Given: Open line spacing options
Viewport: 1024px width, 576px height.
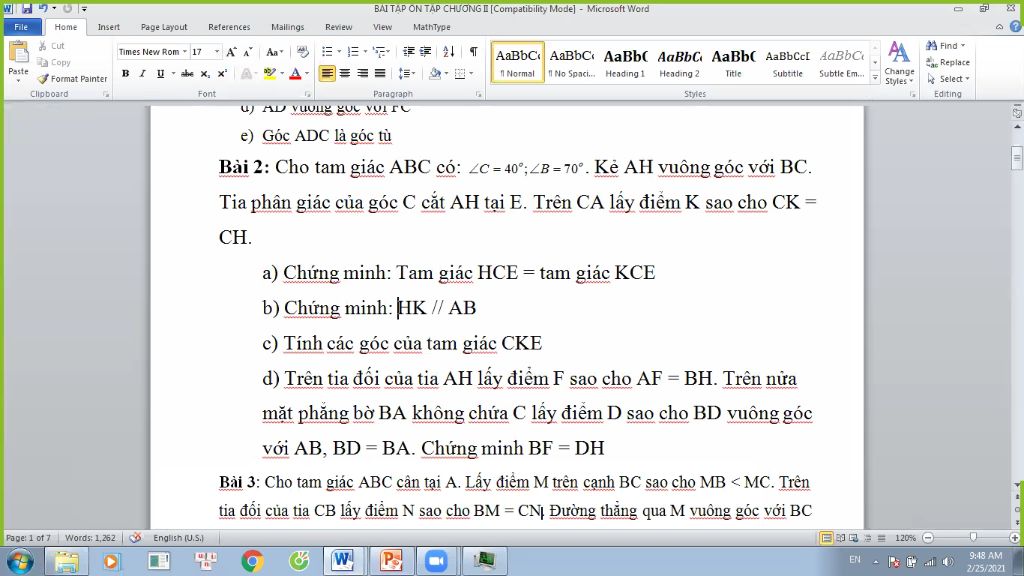Looking at the screenshot, I should coord(407,74).
